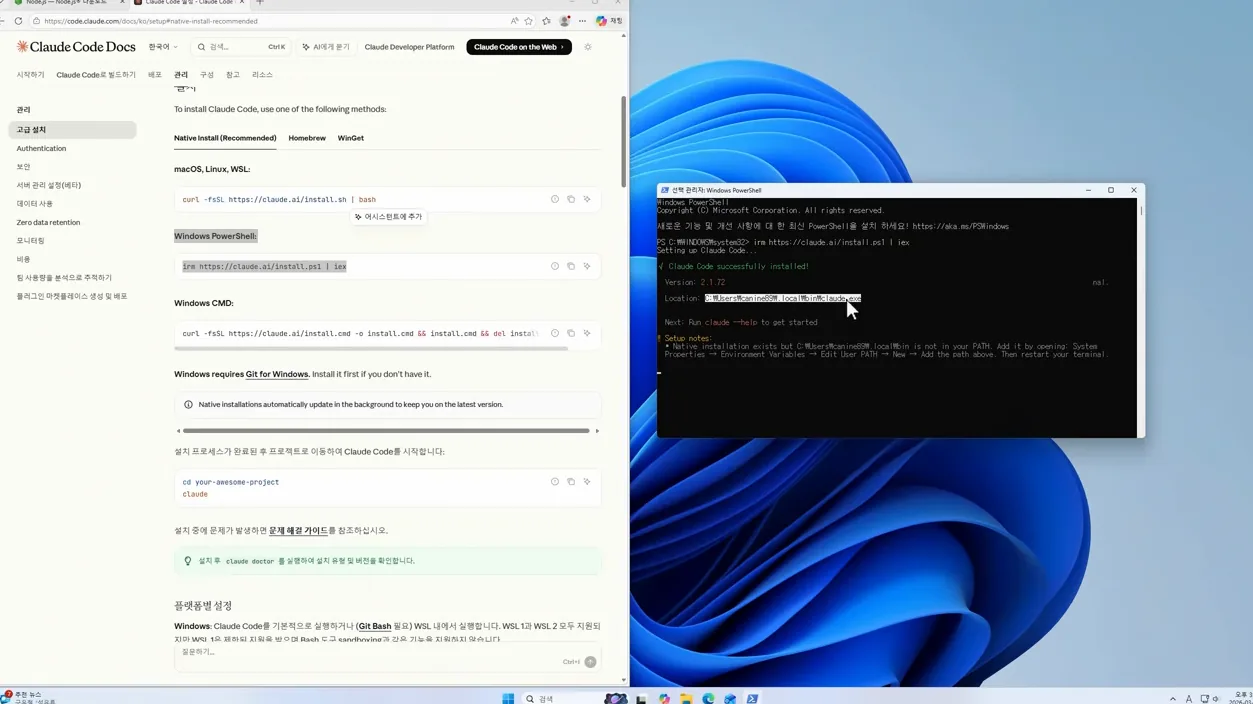Open the 문제 해결 가이드 link
The height and width of the screenshot is (704, 1253).
[298, 530]
